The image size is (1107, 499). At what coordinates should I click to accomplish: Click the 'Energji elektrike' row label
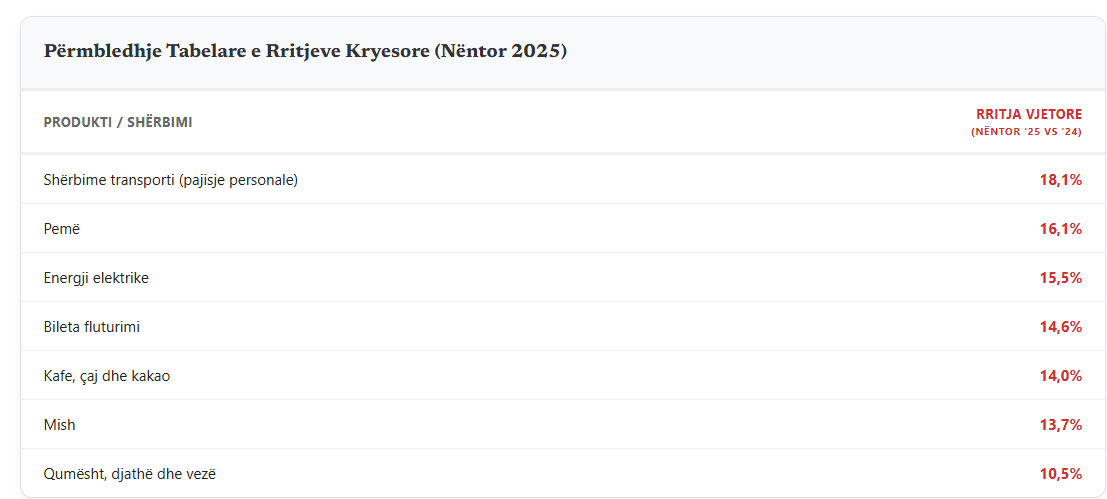point(96,278)
